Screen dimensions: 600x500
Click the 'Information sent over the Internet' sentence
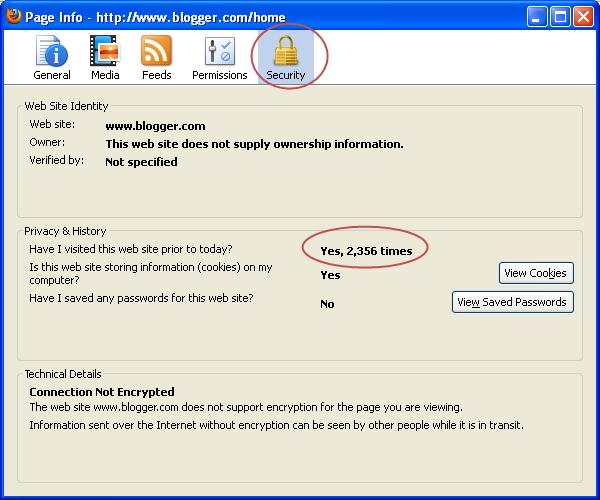coord(276,425)
